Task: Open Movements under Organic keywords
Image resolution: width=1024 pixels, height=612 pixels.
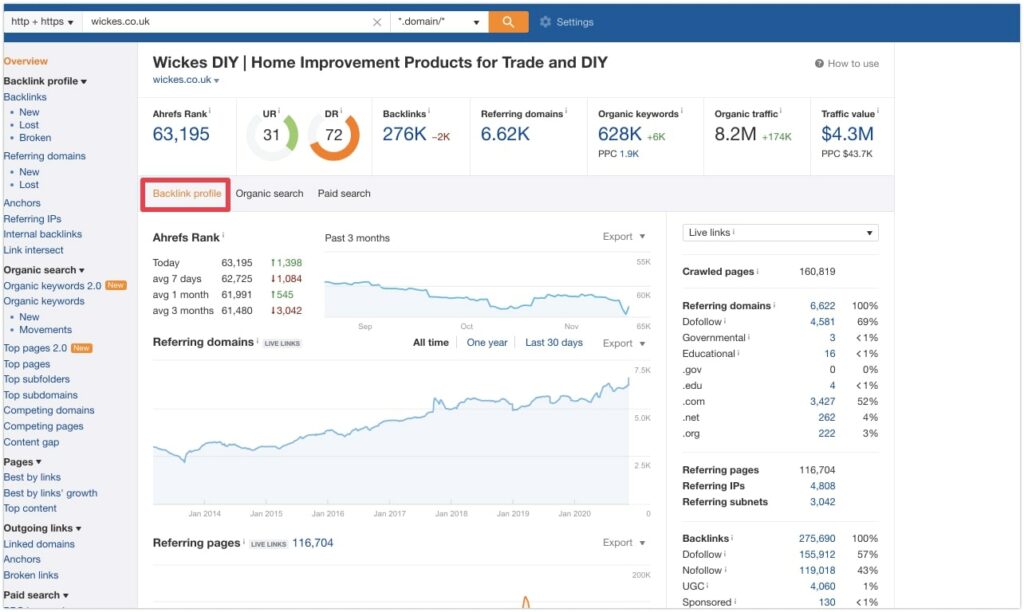Action: (45, 330)
